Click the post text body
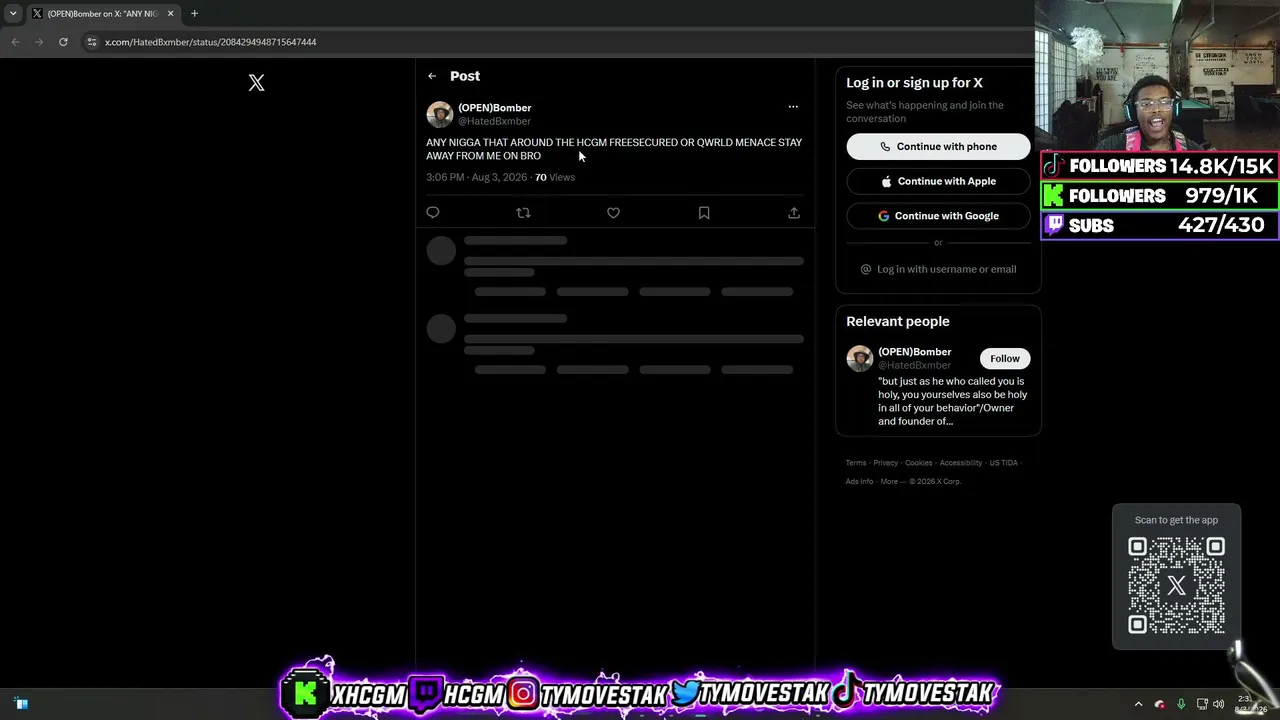This screenshot has height=720, width=1280. [614, 149]
